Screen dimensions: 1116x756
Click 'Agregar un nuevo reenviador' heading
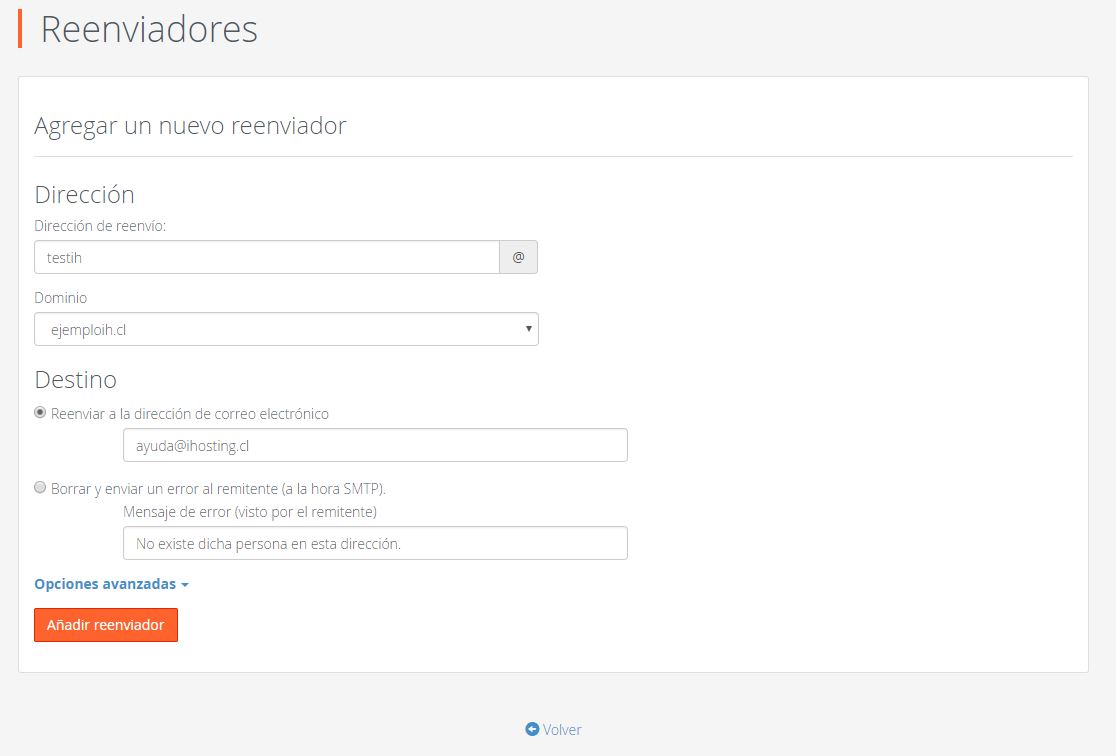(190, 125)
